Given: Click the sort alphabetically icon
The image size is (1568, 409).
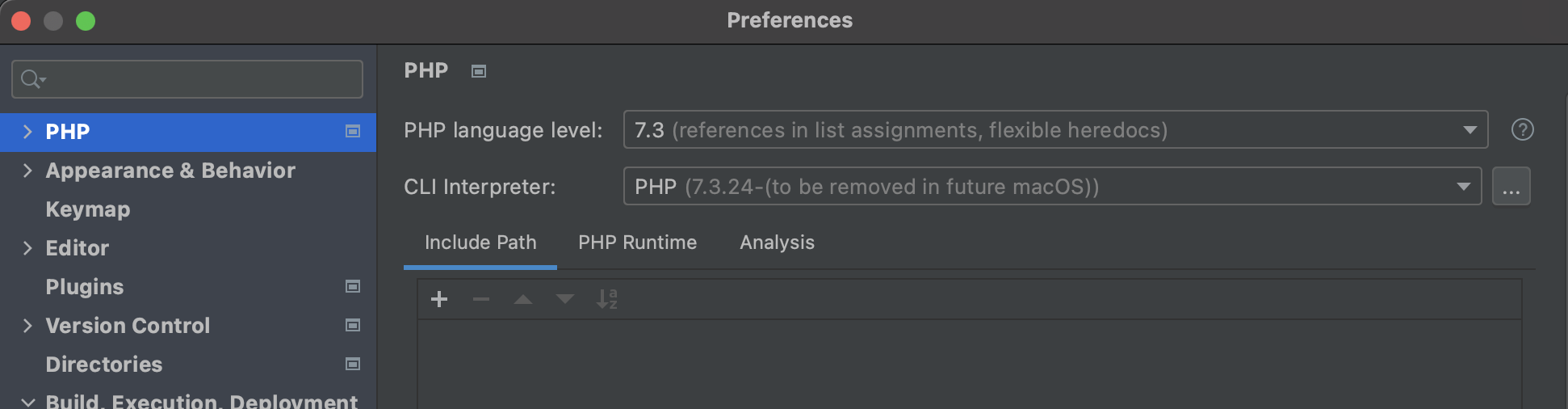Looking at the screenshot, I should click(x=607, y=300).
